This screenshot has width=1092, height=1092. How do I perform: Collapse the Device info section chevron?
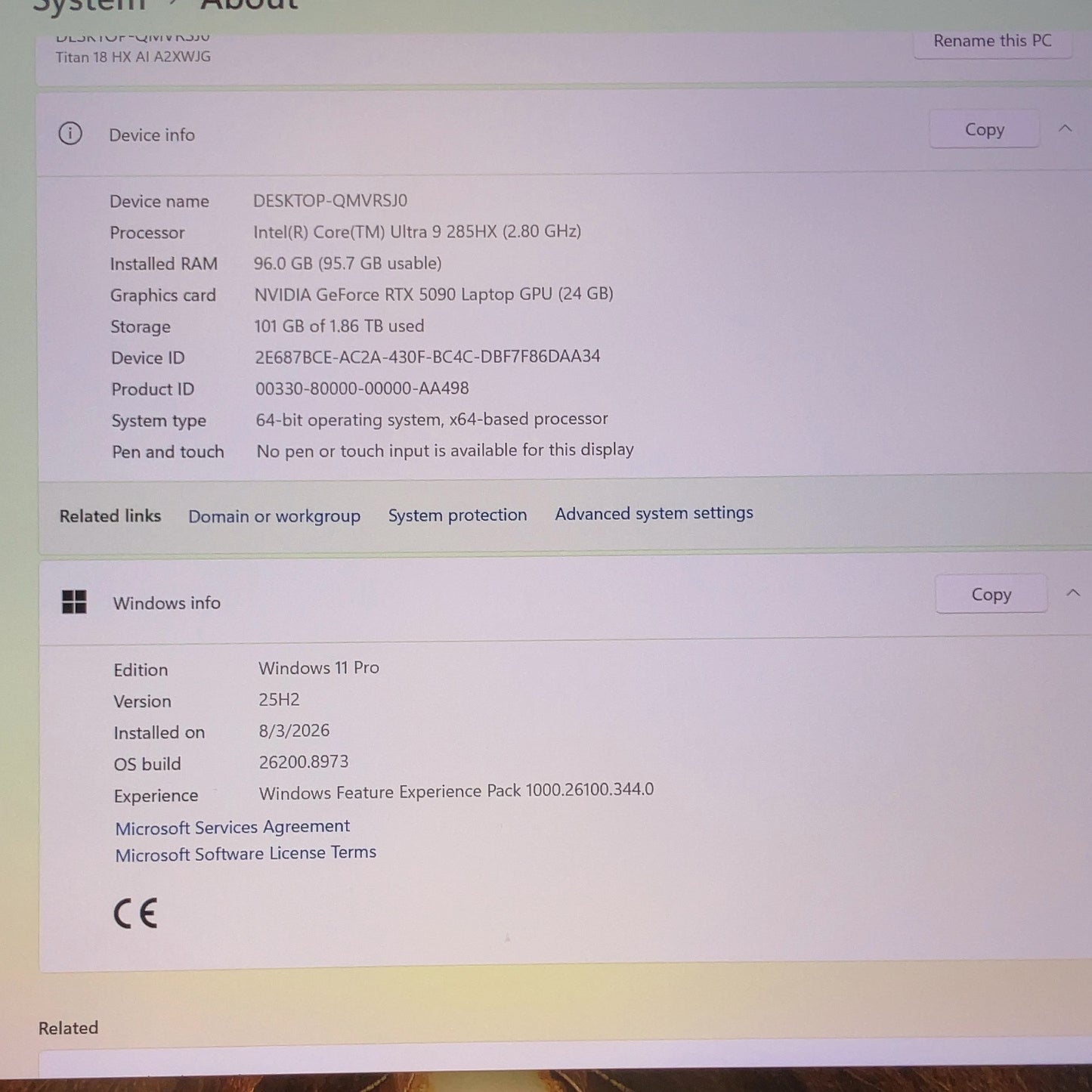tap(1065, 128)
